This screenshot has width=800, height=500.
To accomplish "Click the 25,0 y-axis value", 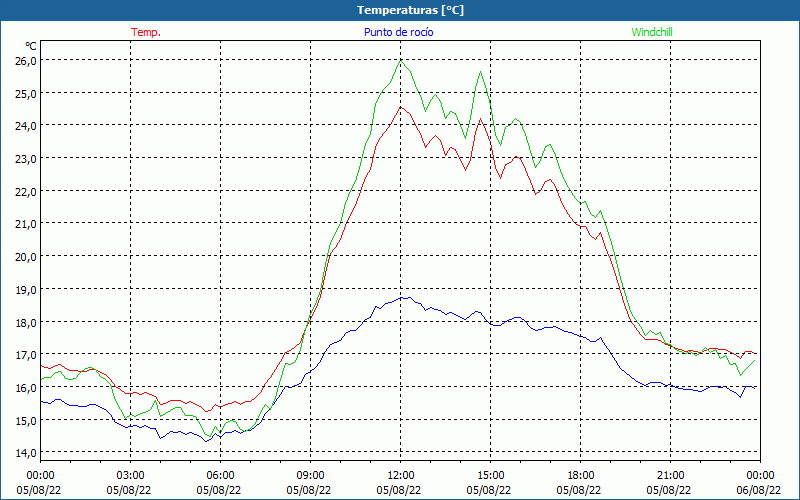I will (26, 93).
